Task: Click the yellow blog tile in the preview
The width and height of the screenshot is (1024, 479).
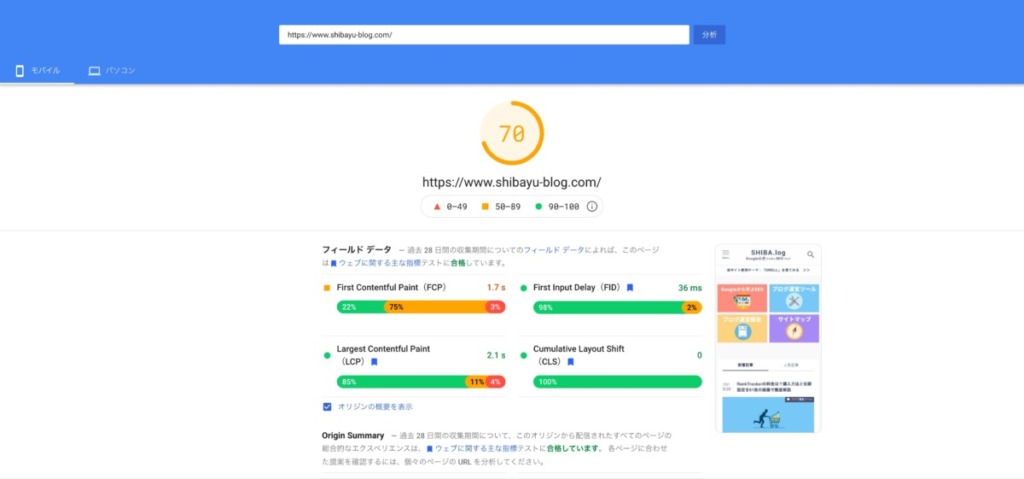Action: [742, 328]
